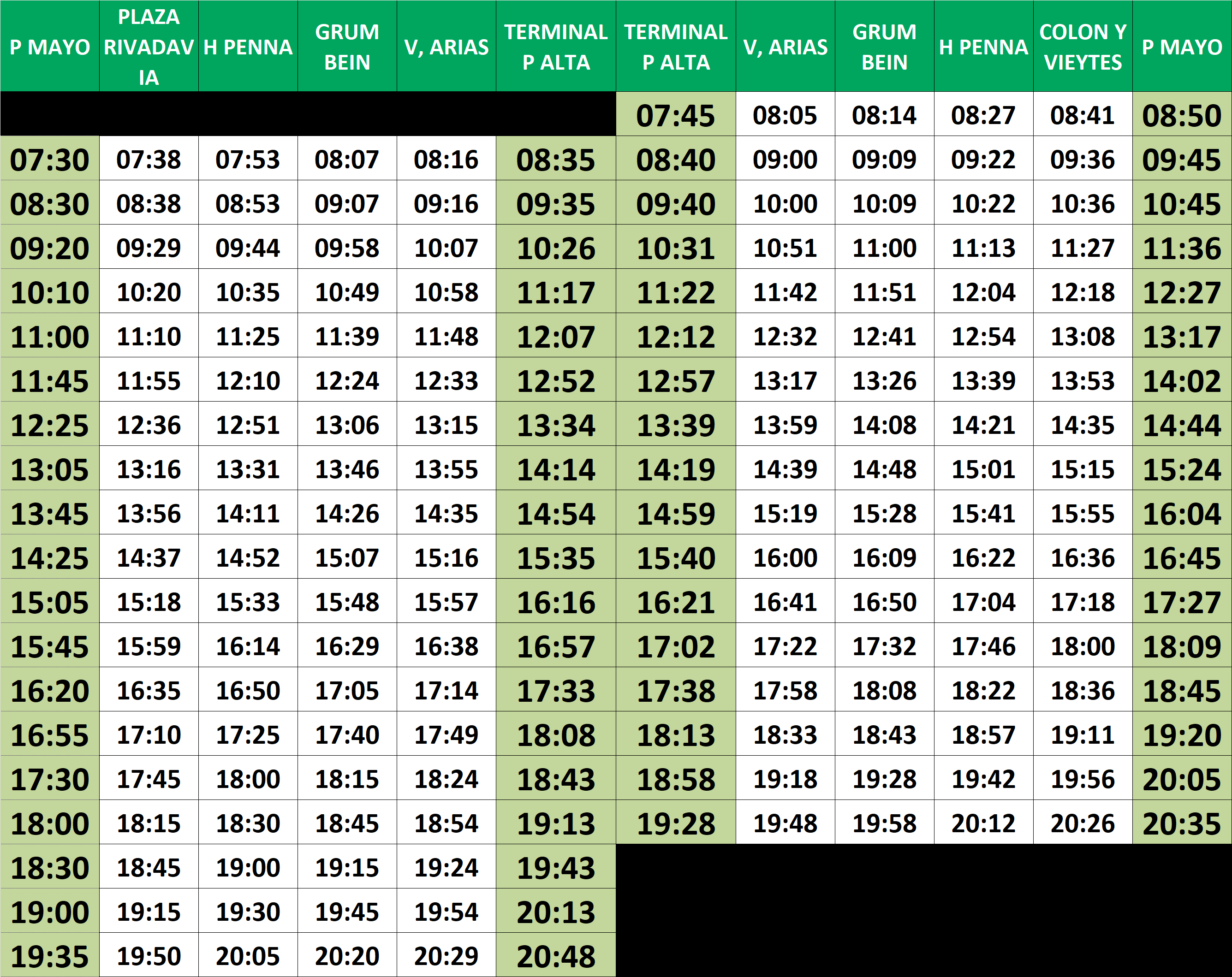This screenshot has width=1232, height=977.
Task: Click the 09:22 H Penna time
Action: 983,159
